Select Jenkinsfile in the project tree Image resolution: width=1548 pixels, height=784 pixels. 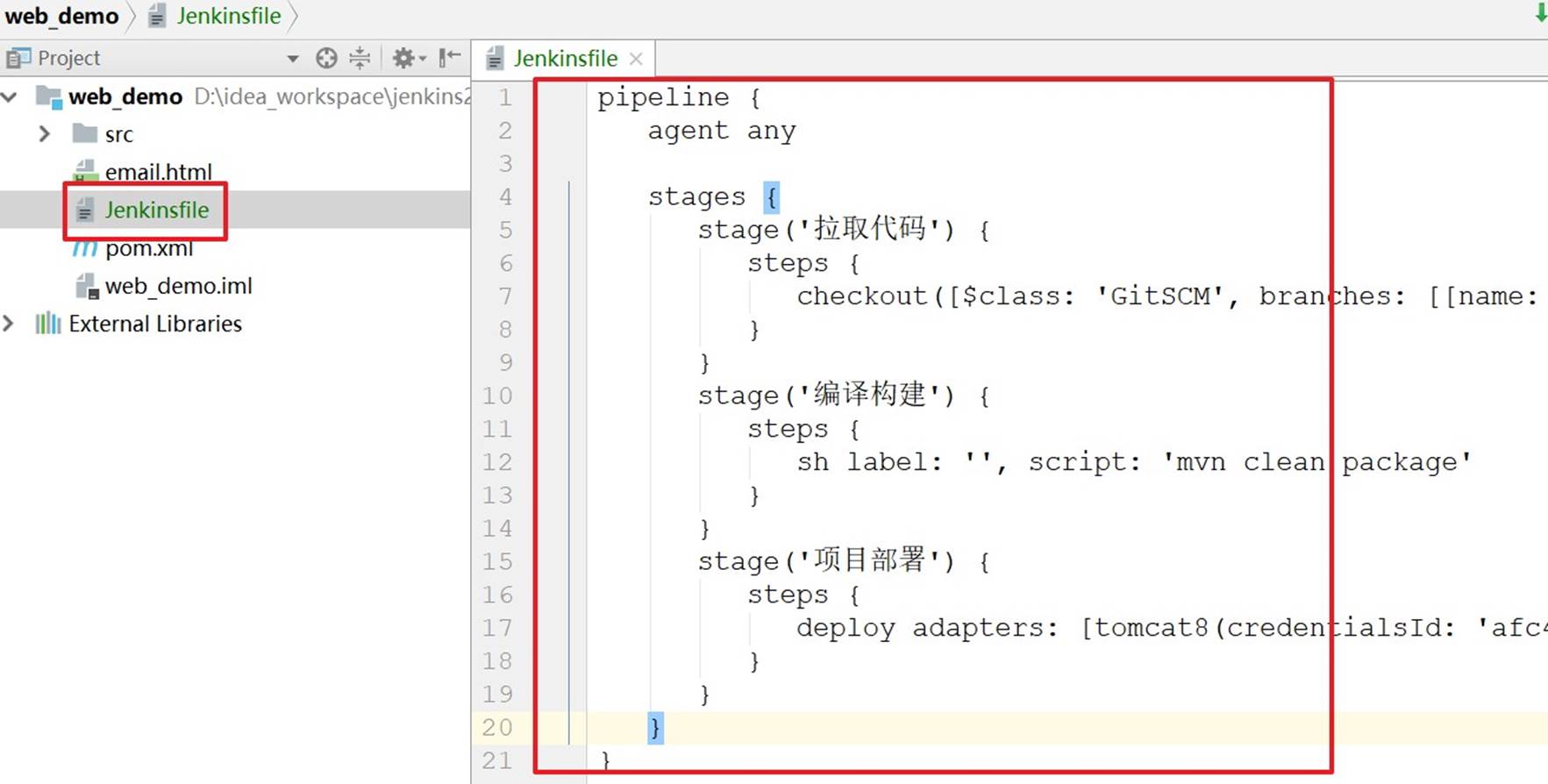point(157,210)
